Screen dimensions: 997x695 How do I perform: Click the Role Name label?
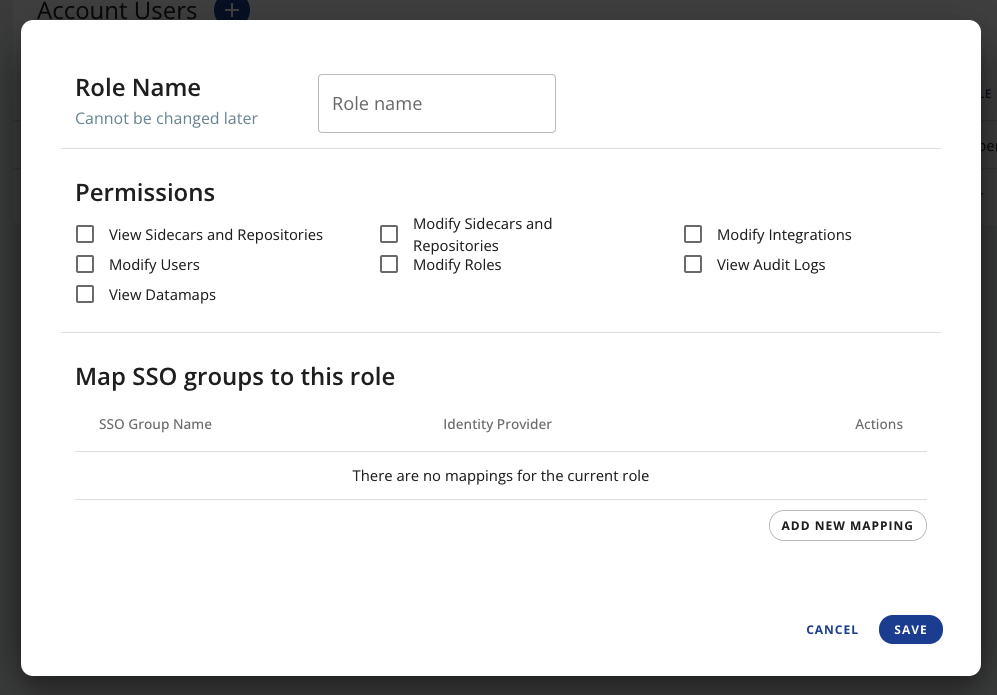tap(137, 87)
